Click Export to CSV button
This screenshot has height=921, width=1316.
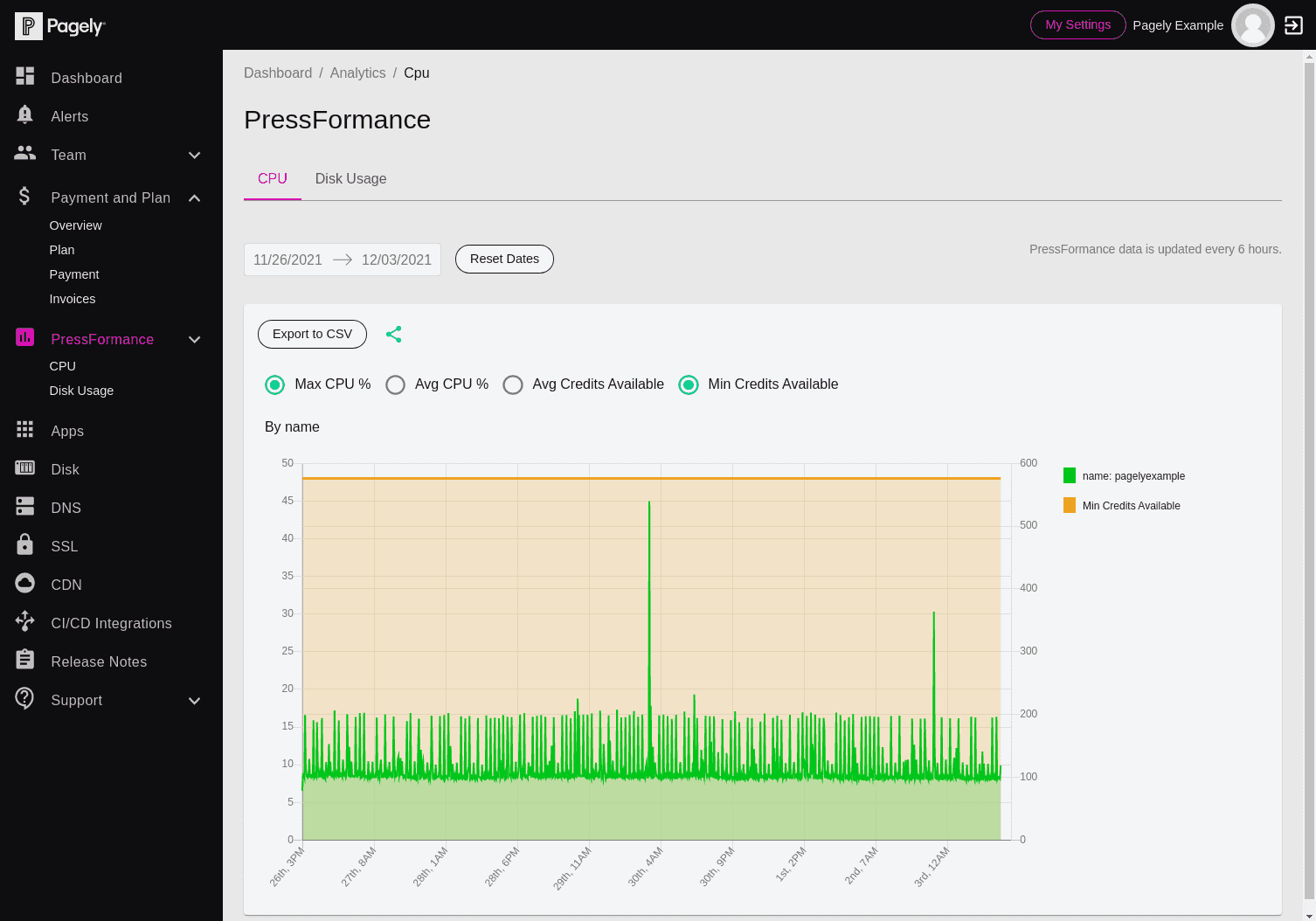[x=312, y=334]
